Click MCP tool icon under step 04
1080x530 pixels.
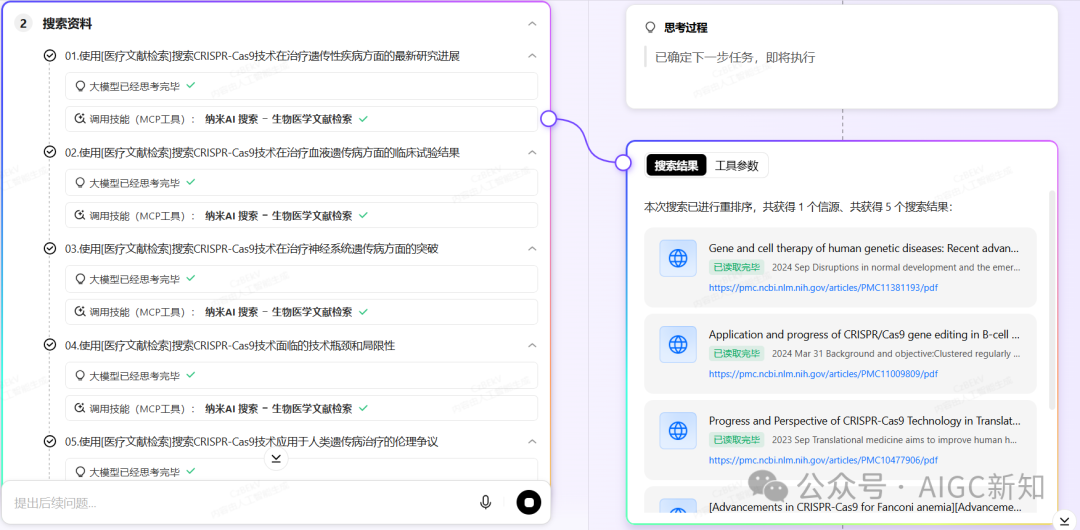point(79,408)
